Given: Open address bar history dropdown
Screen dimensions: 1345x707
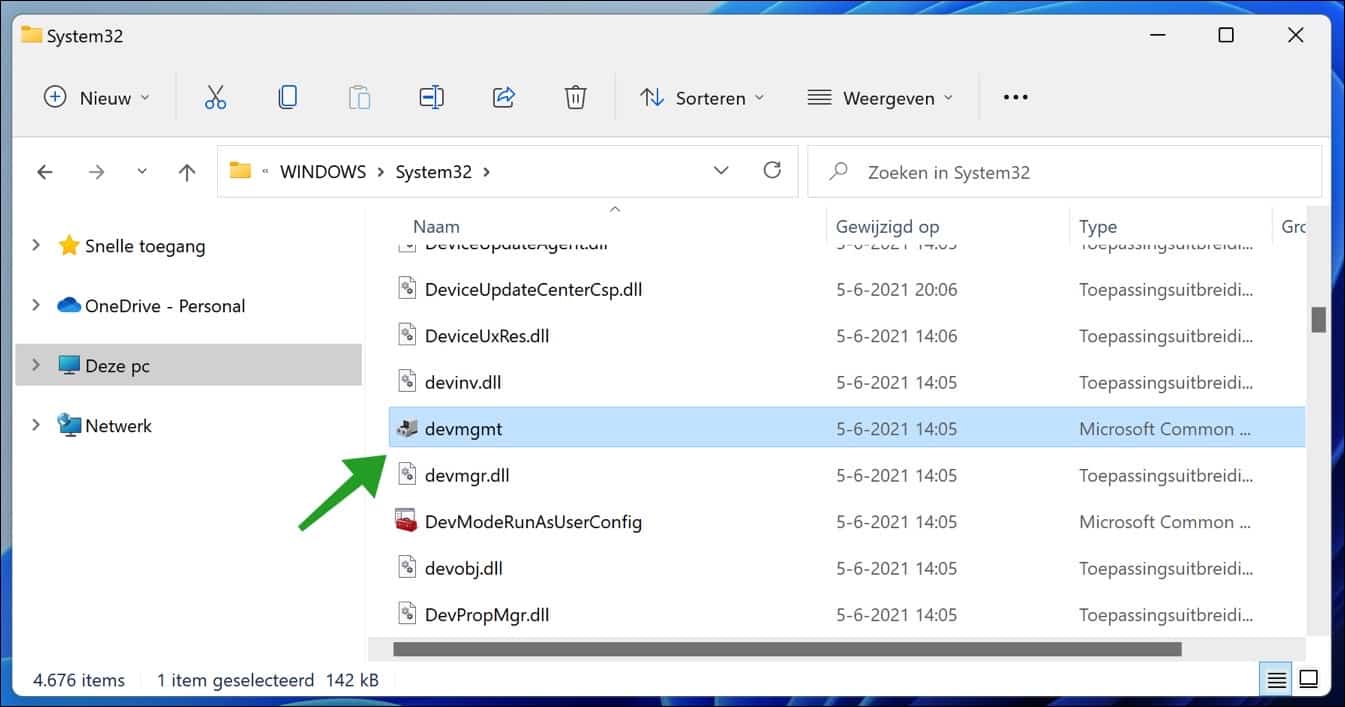Looking at the screenshot, I should [721, 171].
